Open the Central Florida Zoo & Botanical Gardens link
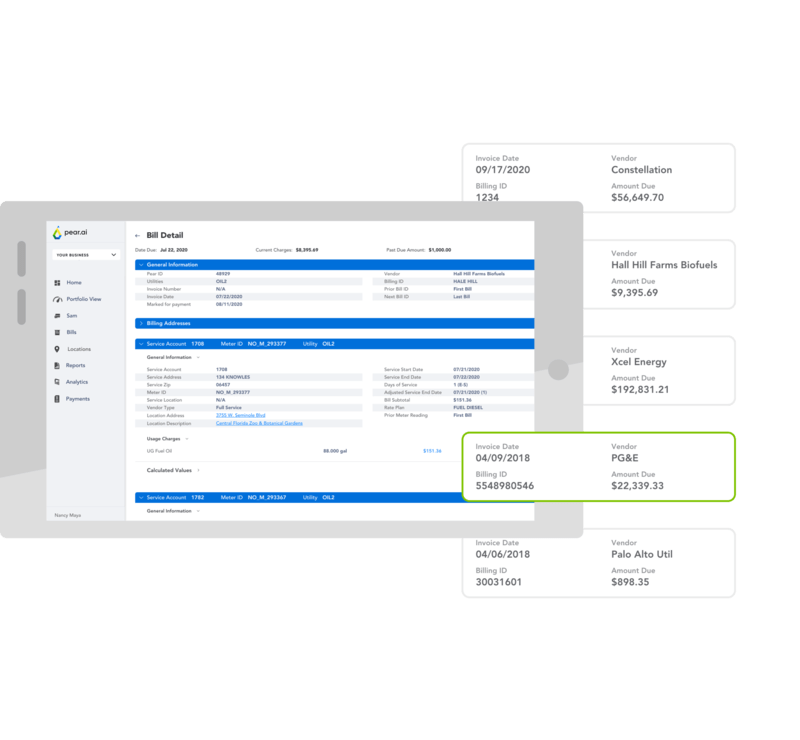Image resolution: width=800 pixels, height=740 pixels. click(259, 423)
